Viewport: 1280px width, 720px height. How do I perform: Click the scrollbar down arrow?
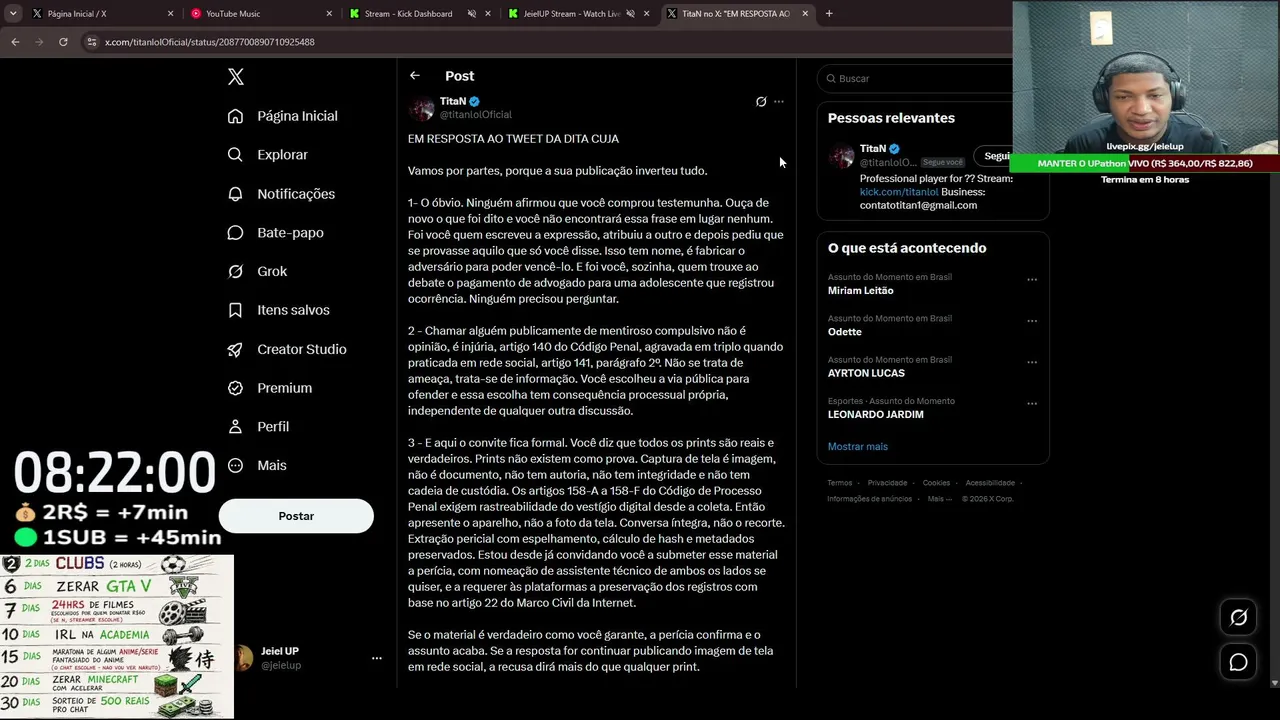(x=1274, y=683)
